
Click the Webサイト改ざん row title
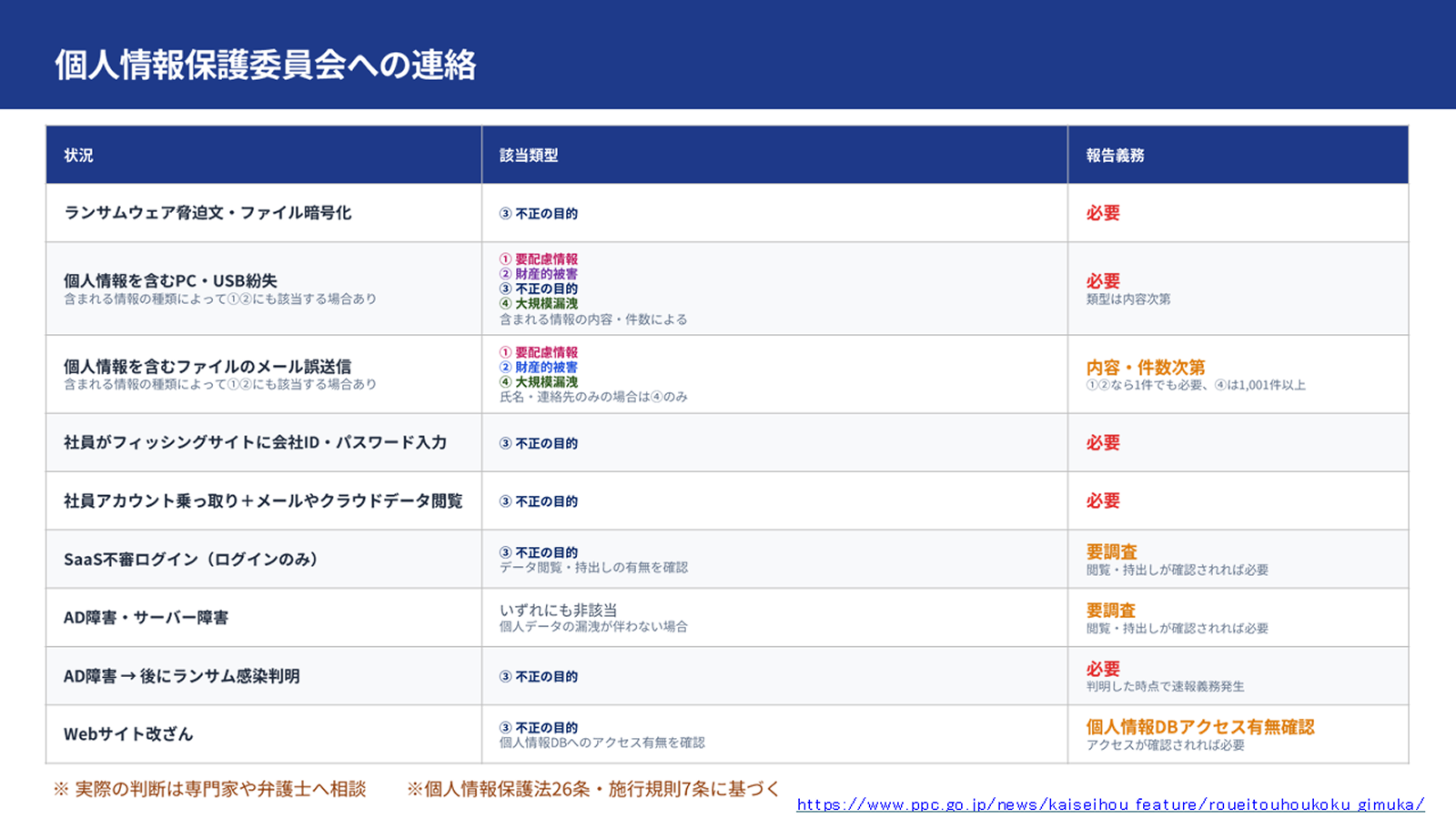(x=128, y=733)
